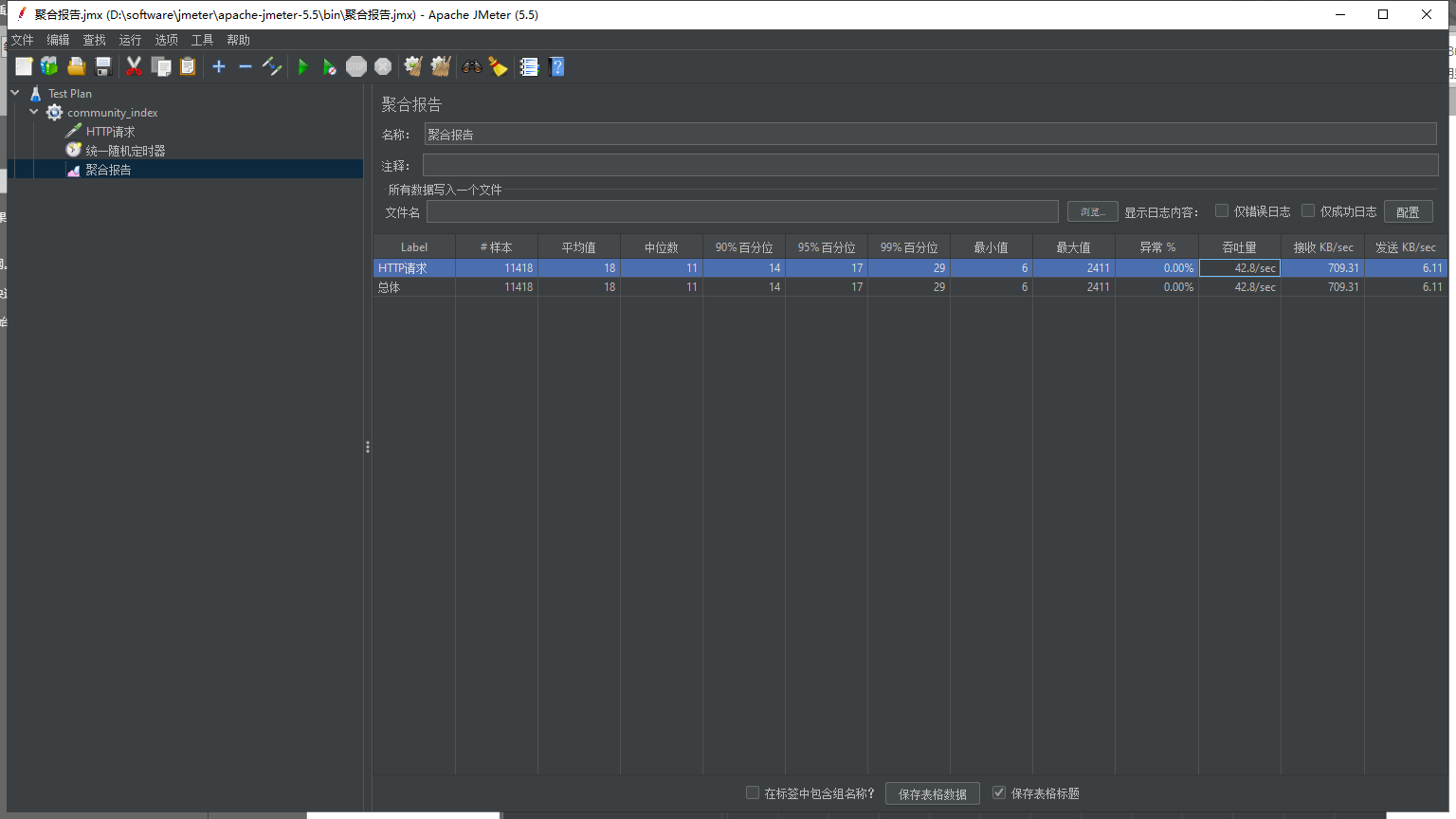The width and height of the screenshot is (1456, 819).
Task: Click the 平均值 column header
Action: coord(579,246)
